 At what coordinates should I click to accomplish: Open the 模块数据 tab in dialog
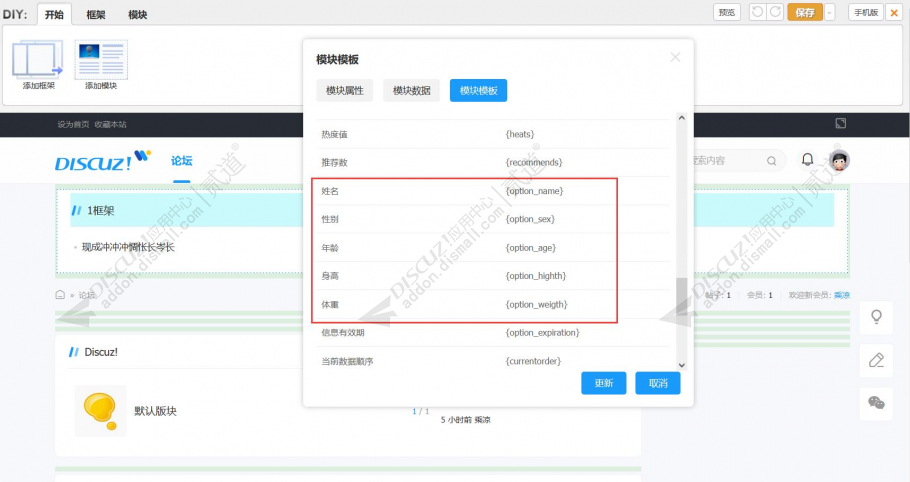point(411,90)
